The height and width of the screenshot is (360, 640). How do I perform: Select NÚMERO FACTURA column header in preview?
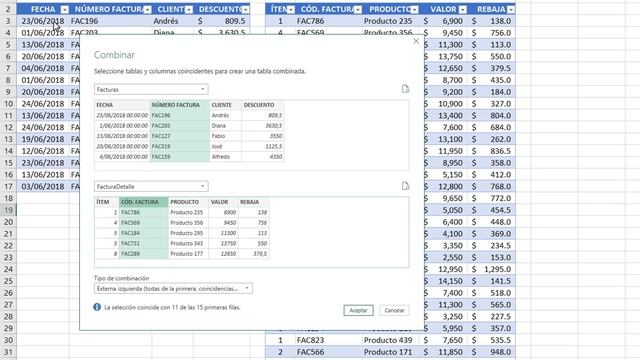pyautogui.click(x=180, y=105)
